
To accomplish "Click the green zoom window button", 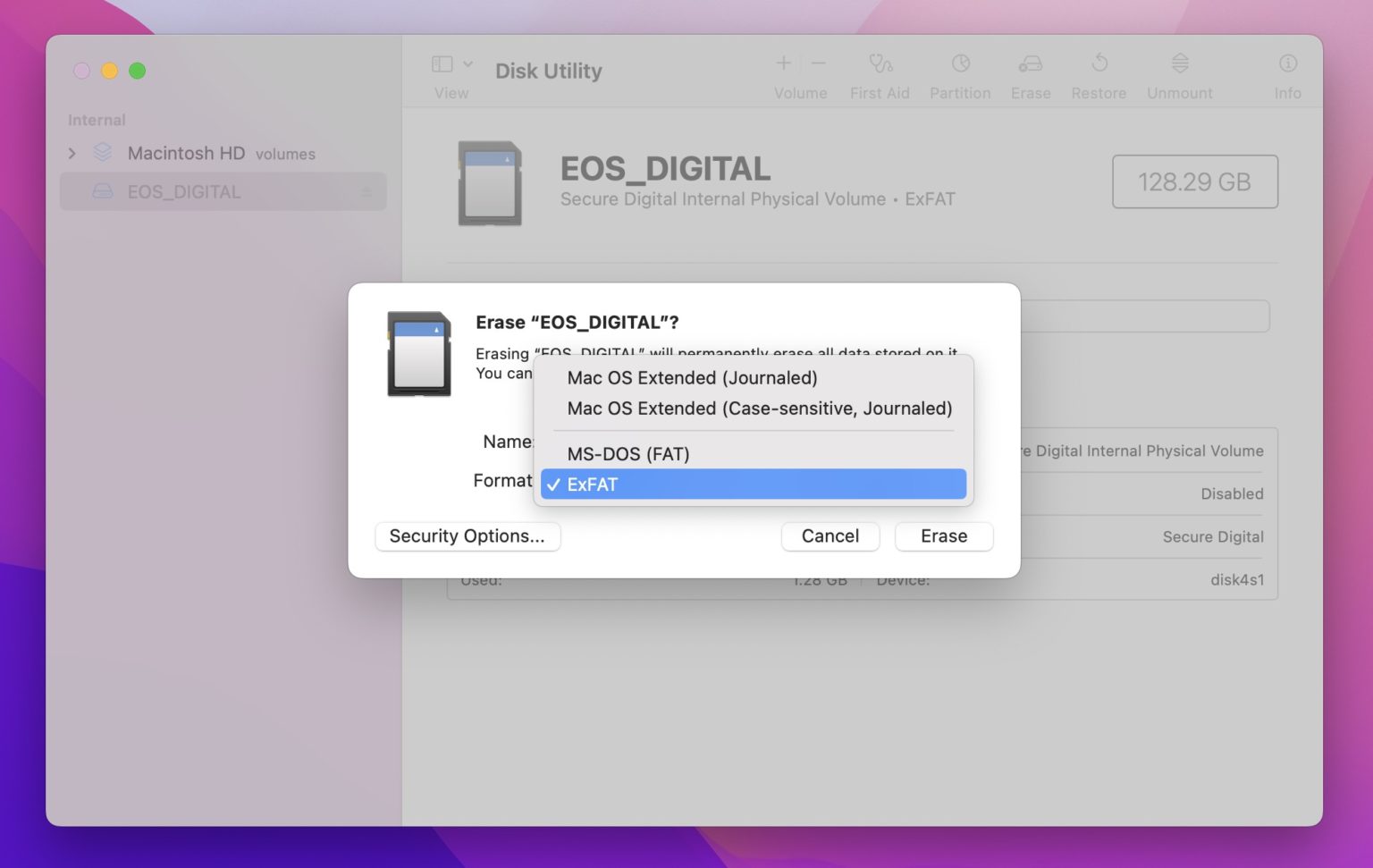I will [137, 71].
